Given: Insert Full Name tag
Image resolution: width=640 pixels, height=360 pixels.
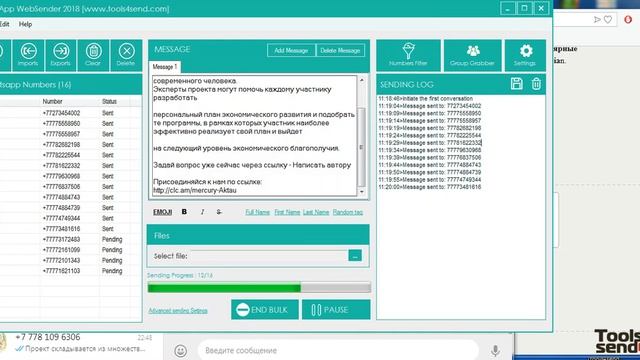Looking at the screenshot, I should pyautogui.click(x=258, y=212).
